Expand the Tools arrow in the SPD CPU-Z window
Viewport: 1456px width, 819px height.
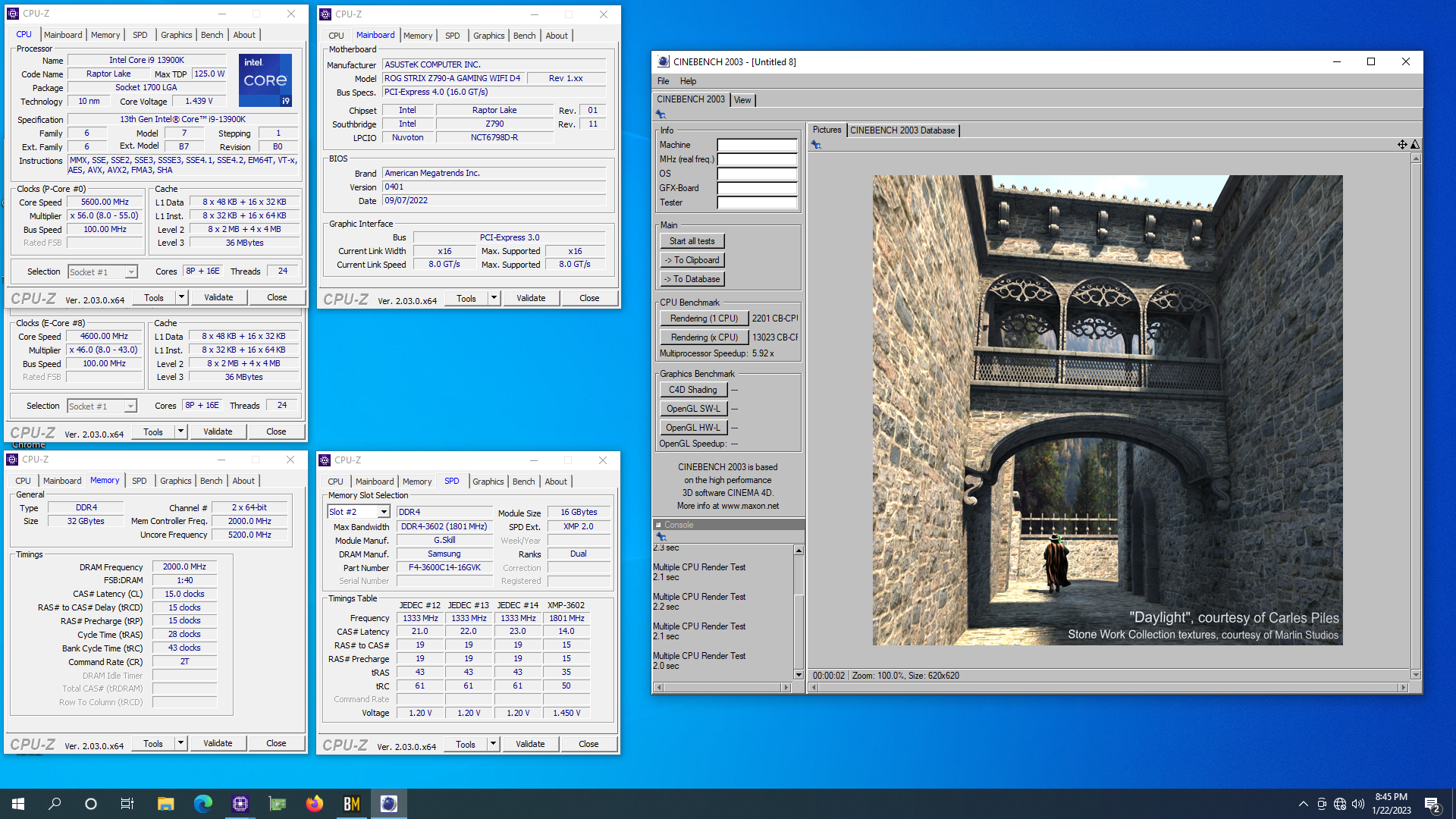(x=493, y=744)
